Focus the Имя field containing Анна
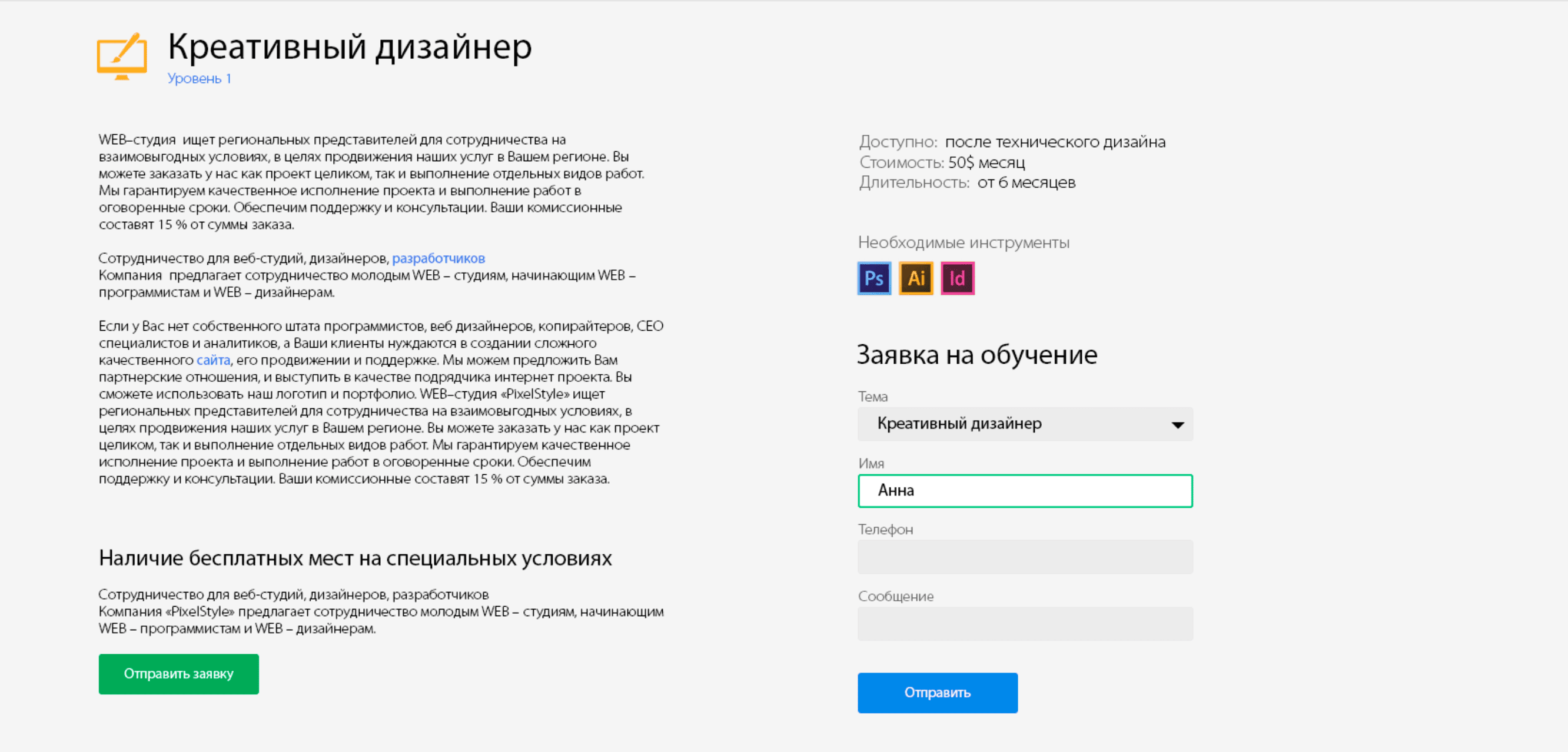 pyautogui.click(x=1025, y=491)
